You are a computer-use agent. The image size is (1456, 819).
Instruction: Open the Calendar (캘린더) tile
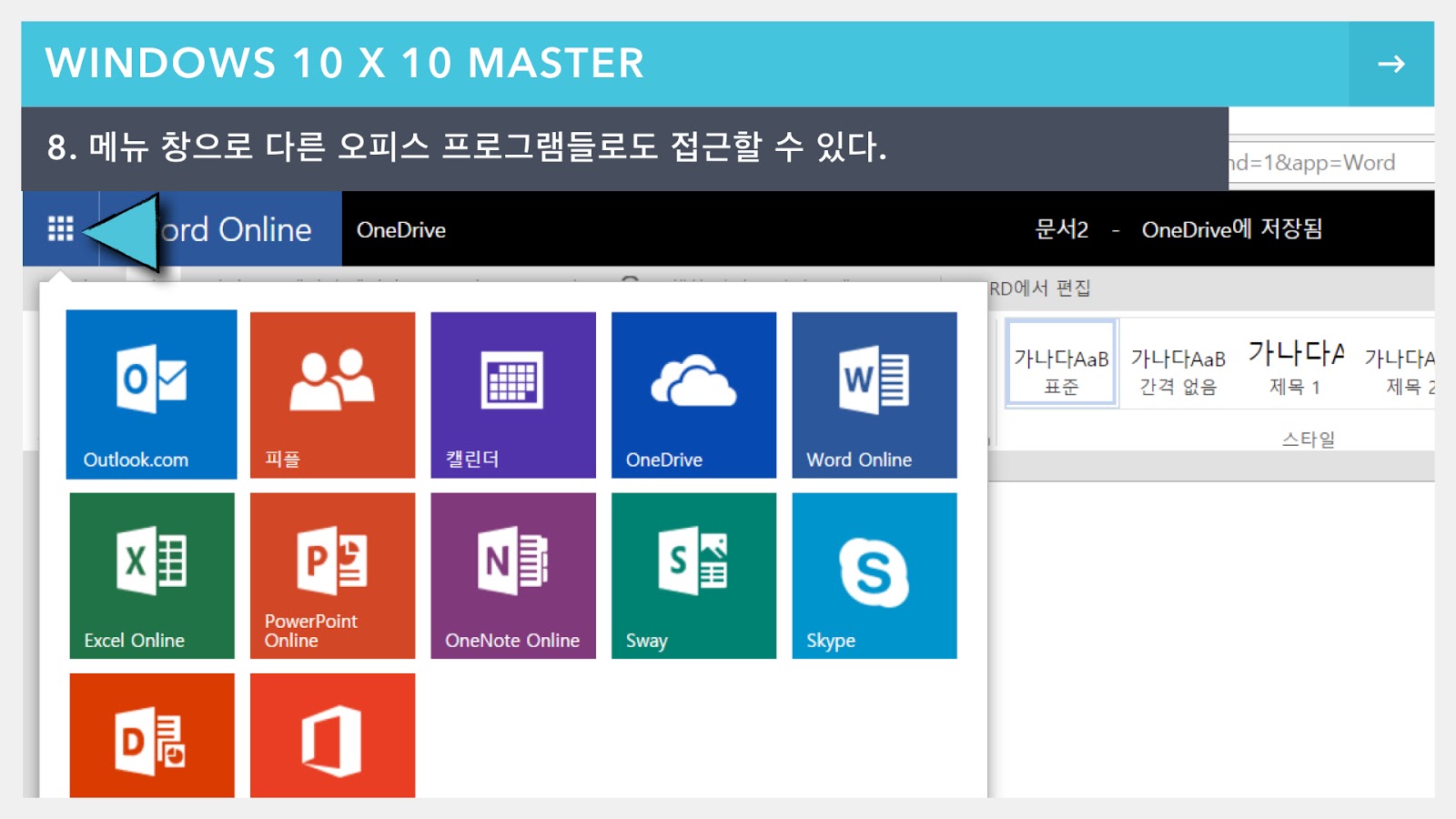click(513, 395)
